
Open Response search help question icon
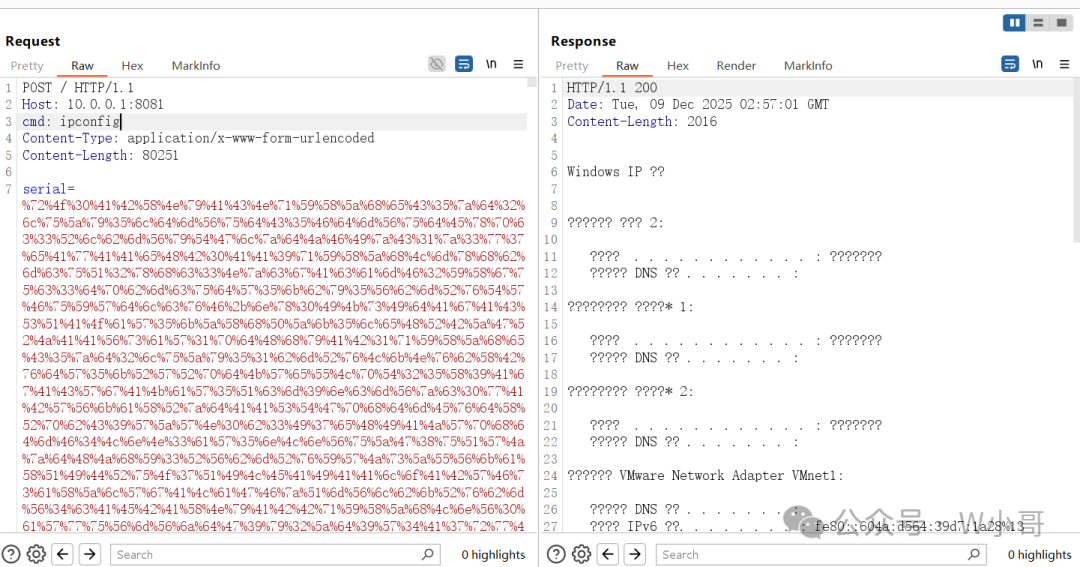pyautogui.click(x=557, y=554)
